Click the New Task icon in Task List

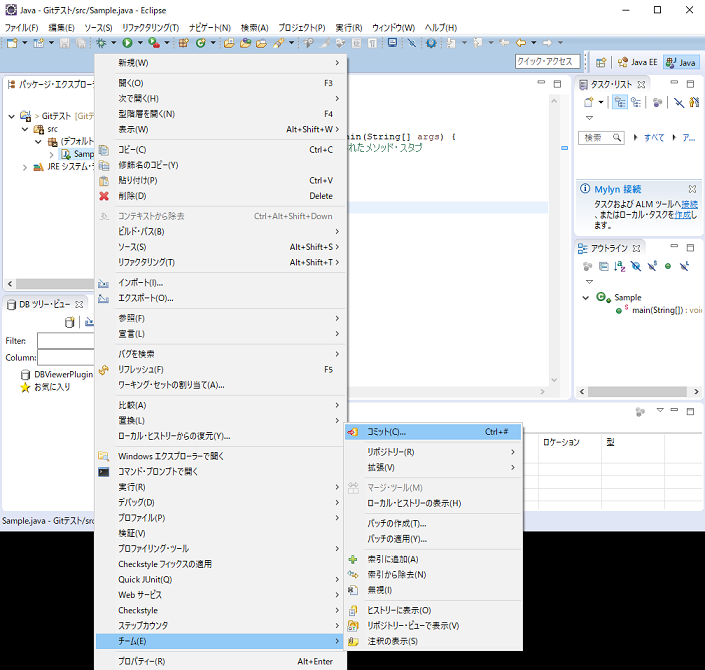pos(588,102)
